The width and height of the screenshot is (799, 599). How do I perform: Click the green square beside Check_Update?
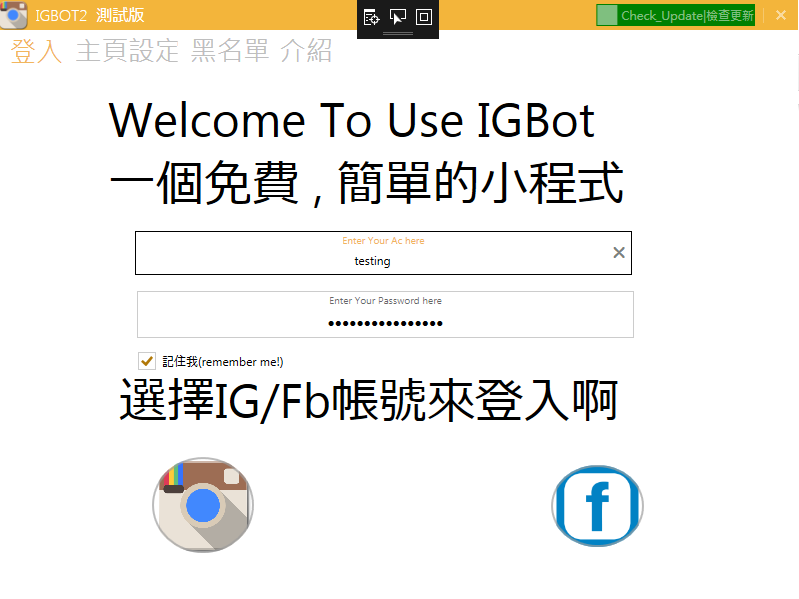pyautogui.click(x=607, y=15)
